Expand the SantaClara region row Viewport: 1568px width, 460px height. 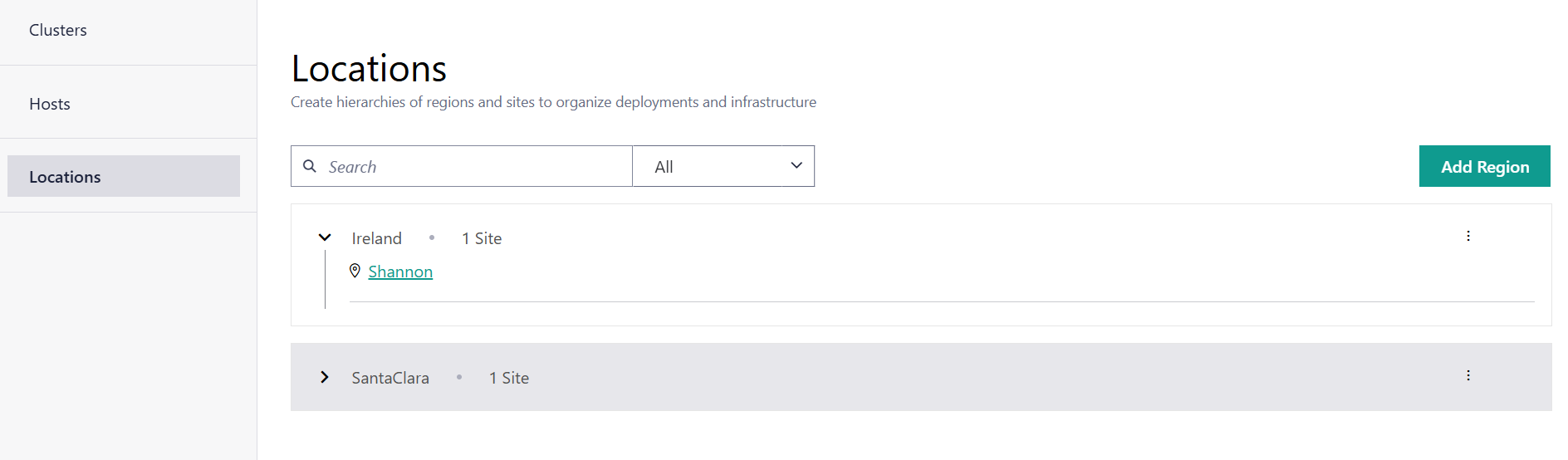coord(325,378)
